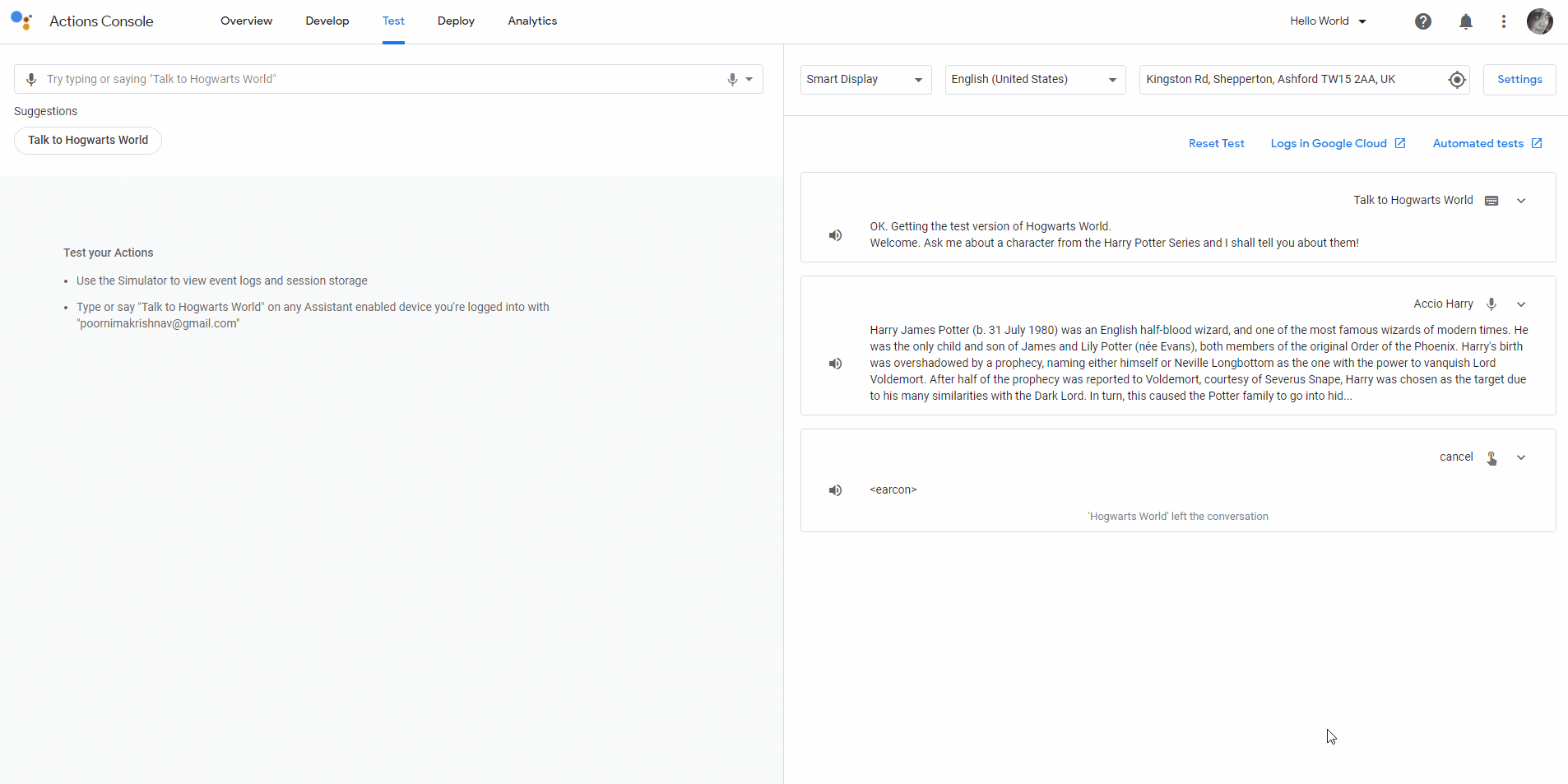Click the microphone icon at right of input
Viewport: 1568px width, 784px height.
[x=732, y=79]
